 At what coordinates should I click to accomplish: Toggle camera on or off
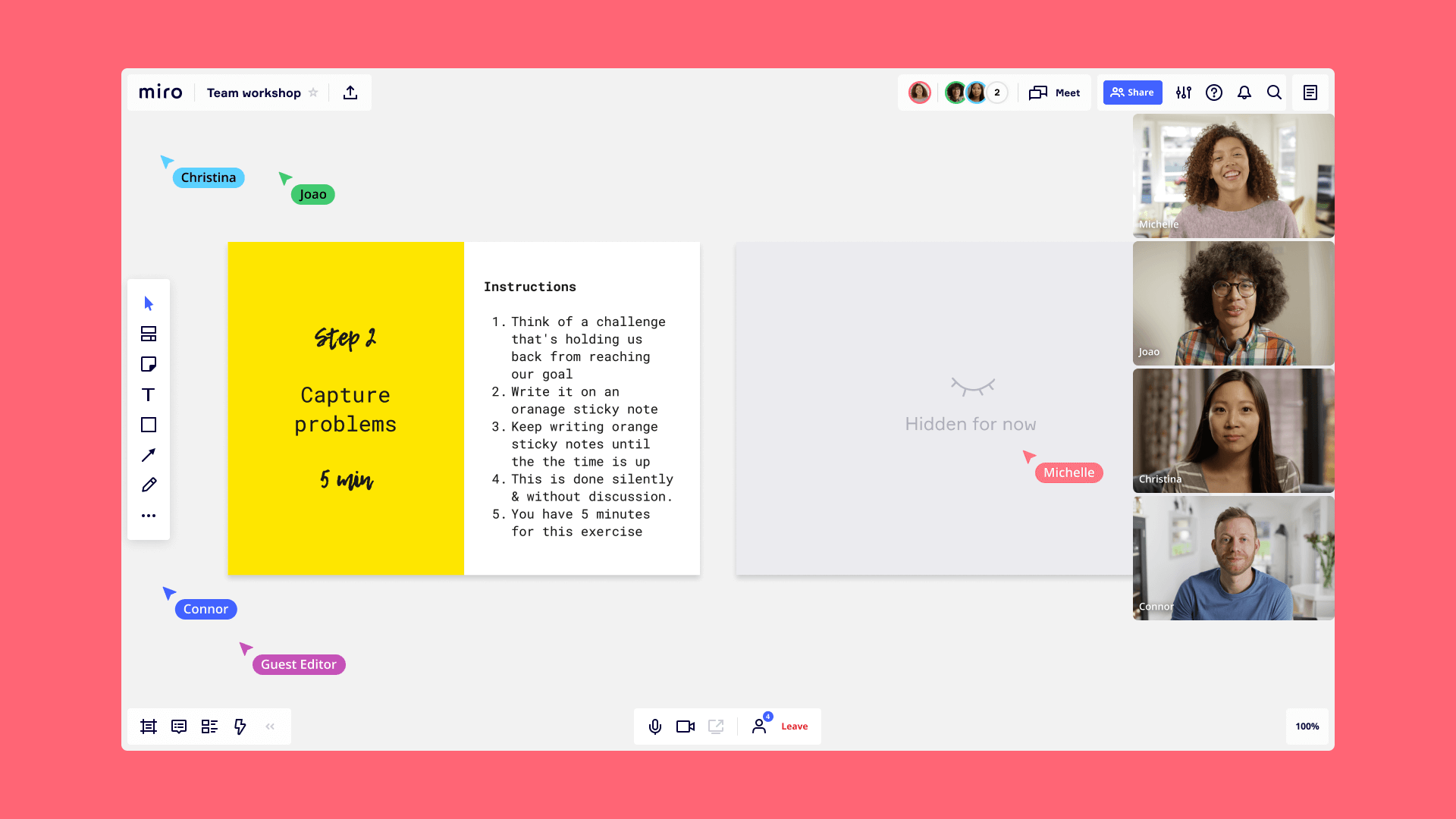685,725
